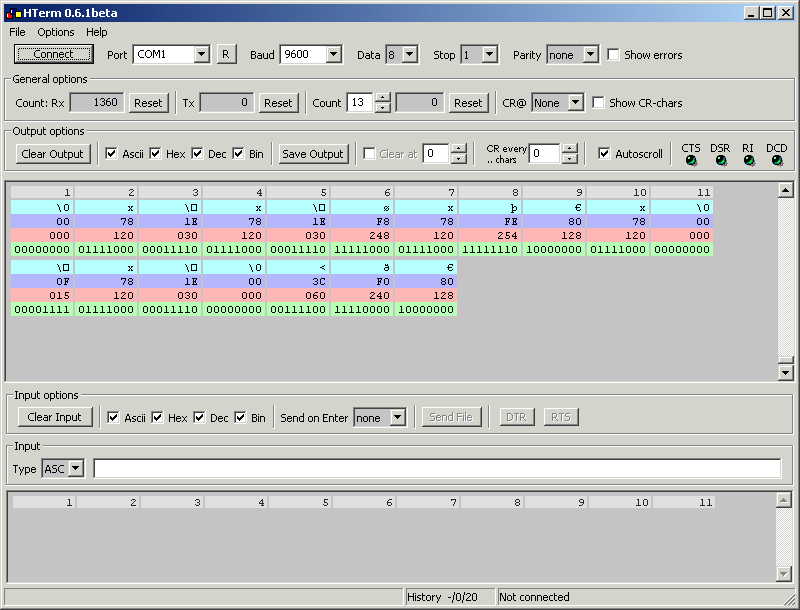800x610 pixels.
Task: Click the Not connected status text
Action: (534, 597)
